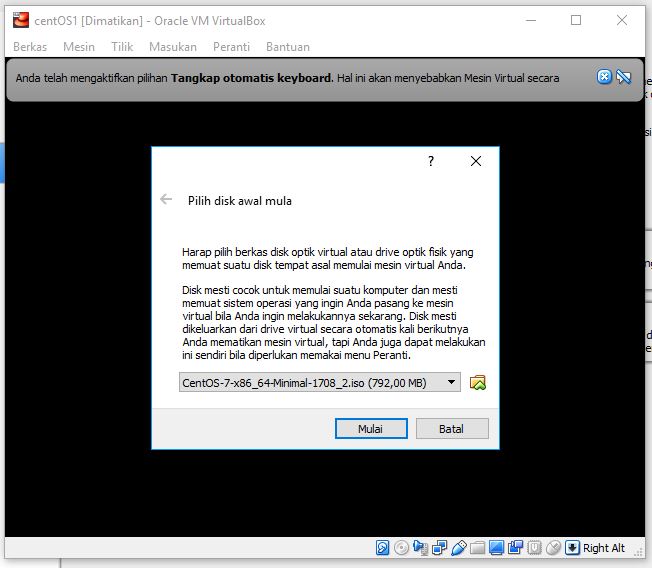Click the CPU virtualization status icon
The width and height of the screenshot is (652, 568).
[534, 548]
